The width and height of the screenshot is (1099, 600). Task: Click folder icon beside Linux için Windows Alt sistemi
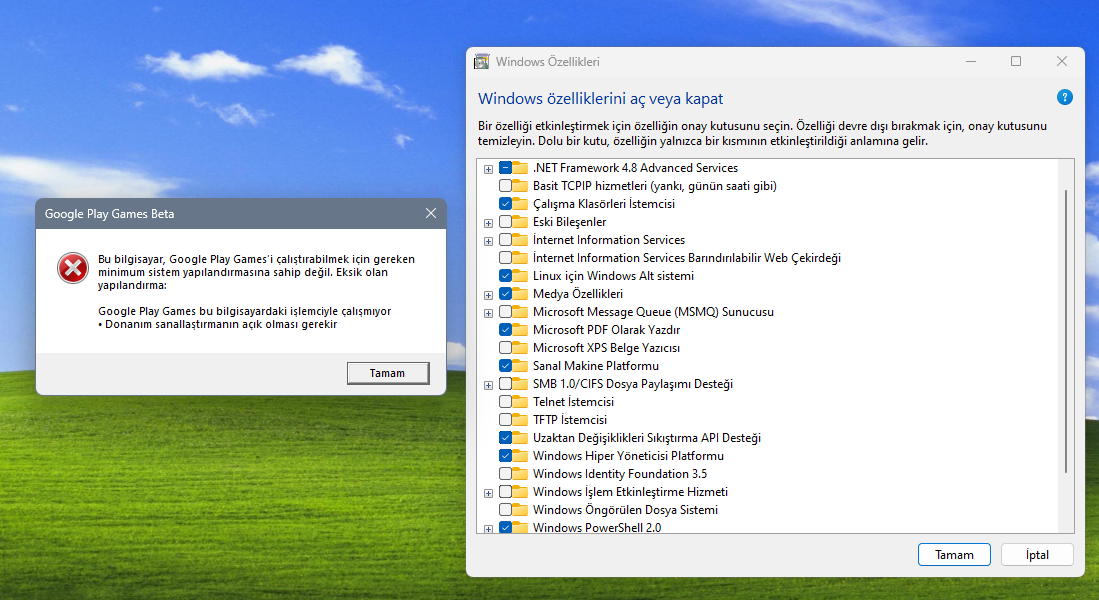click(x=519, y=275)
